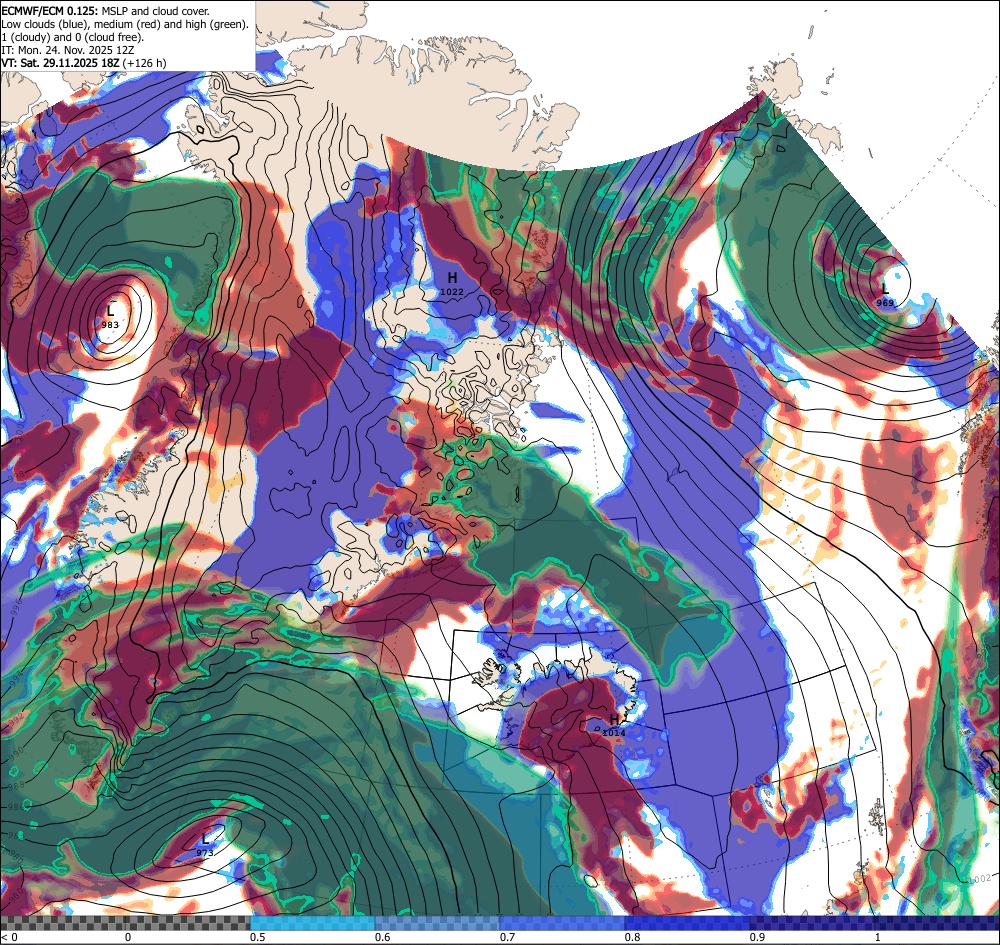The height and width of the screenshot is (945, 1000).
Task: Click the '0.9' color scale label
Action: (x=758, y=937)
